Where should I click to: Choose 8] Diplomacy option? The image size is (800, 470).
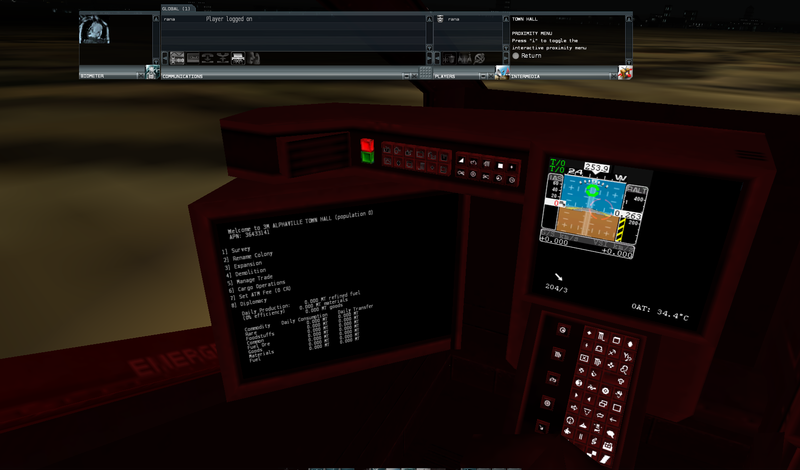pyautogui.click(x=249, y=303)
